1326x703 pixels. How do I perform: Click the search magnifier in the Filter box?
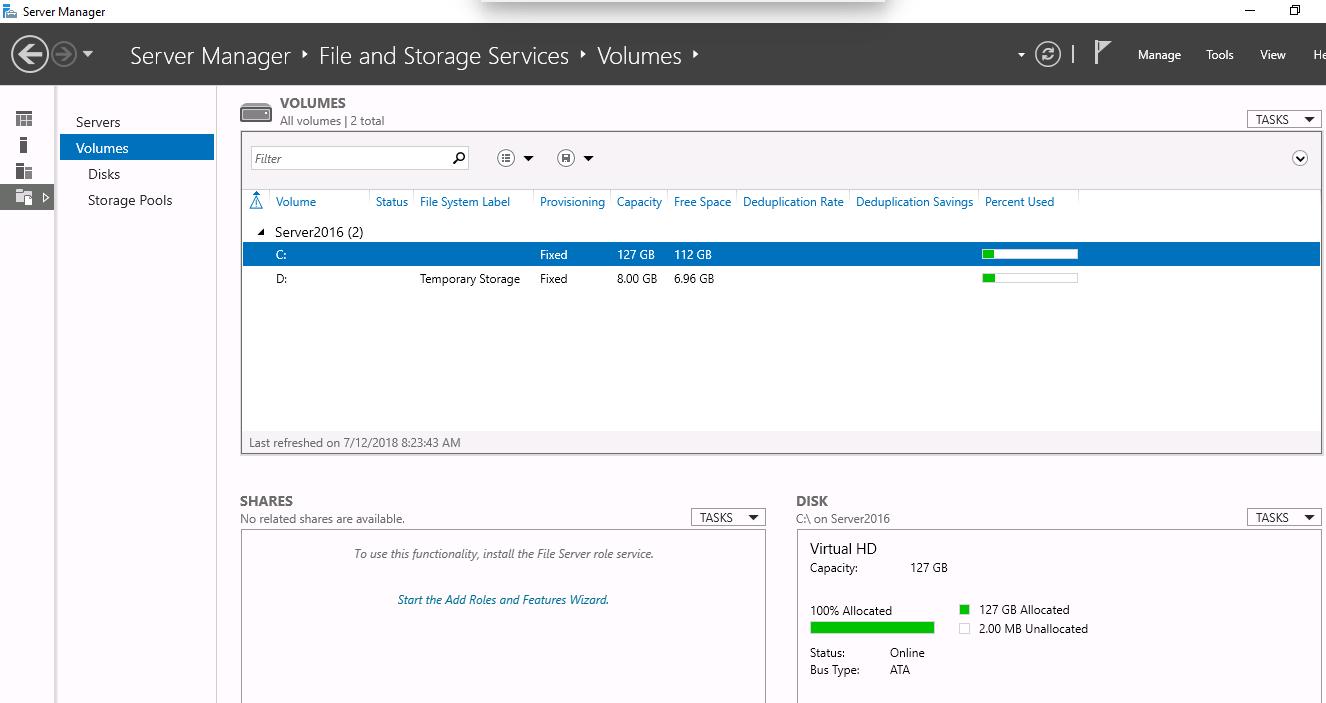(x=457, y=158)
